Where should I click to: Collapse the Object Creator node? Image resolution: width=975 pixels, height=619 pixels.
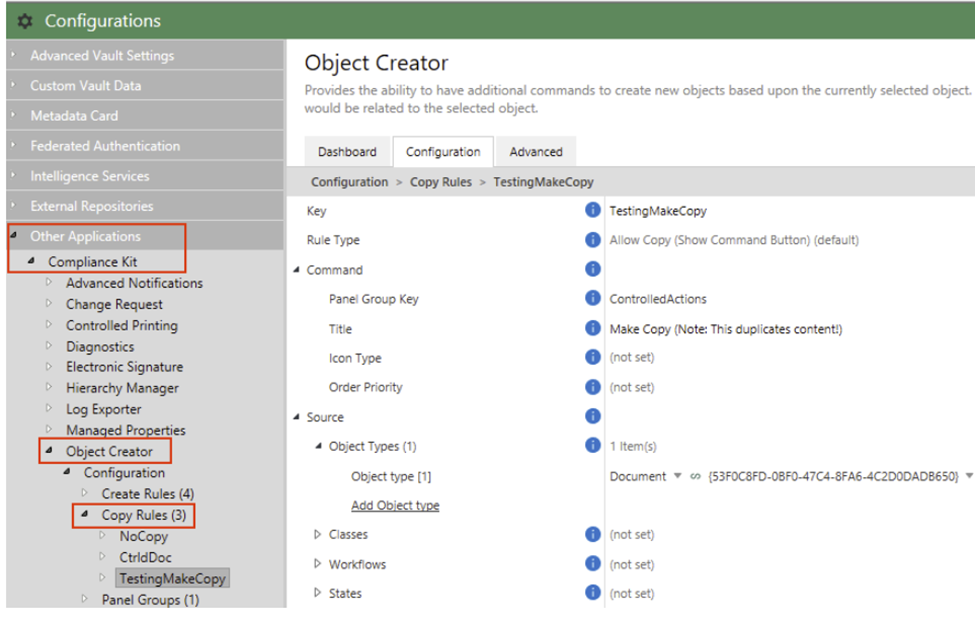(x=49, y=450)
